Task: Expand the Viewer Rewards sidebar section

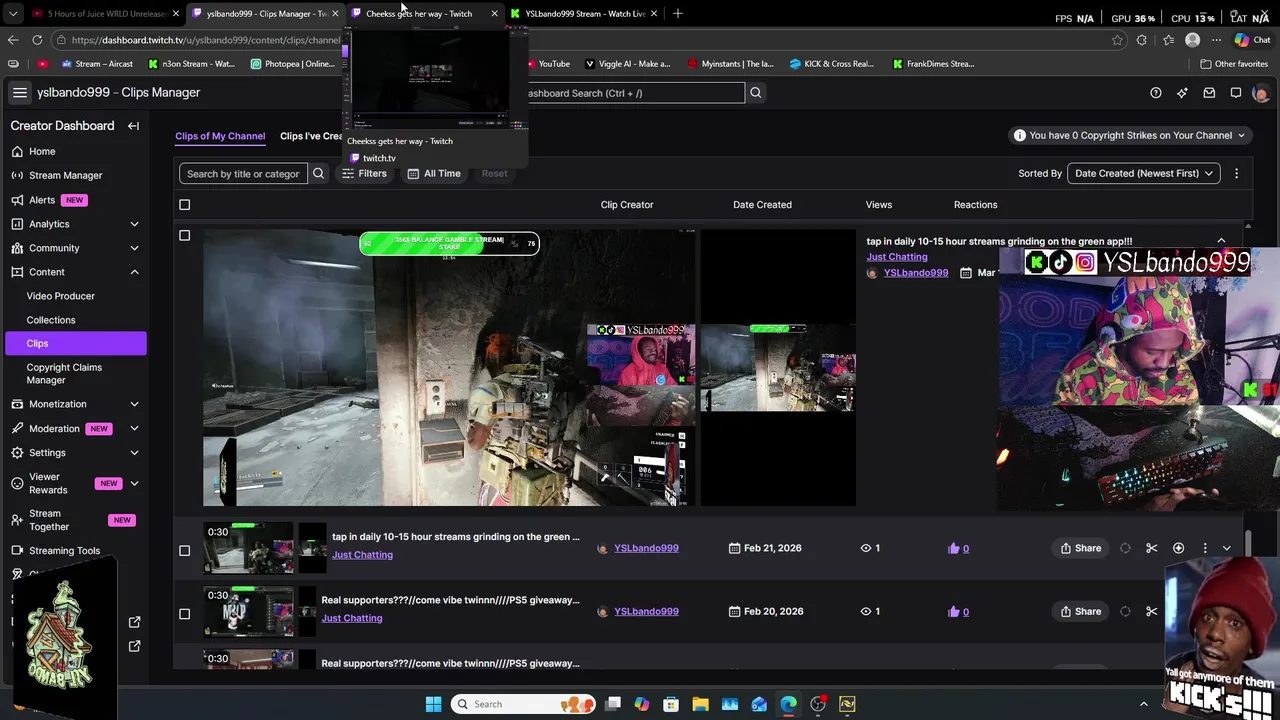Action: pos(134,484)
